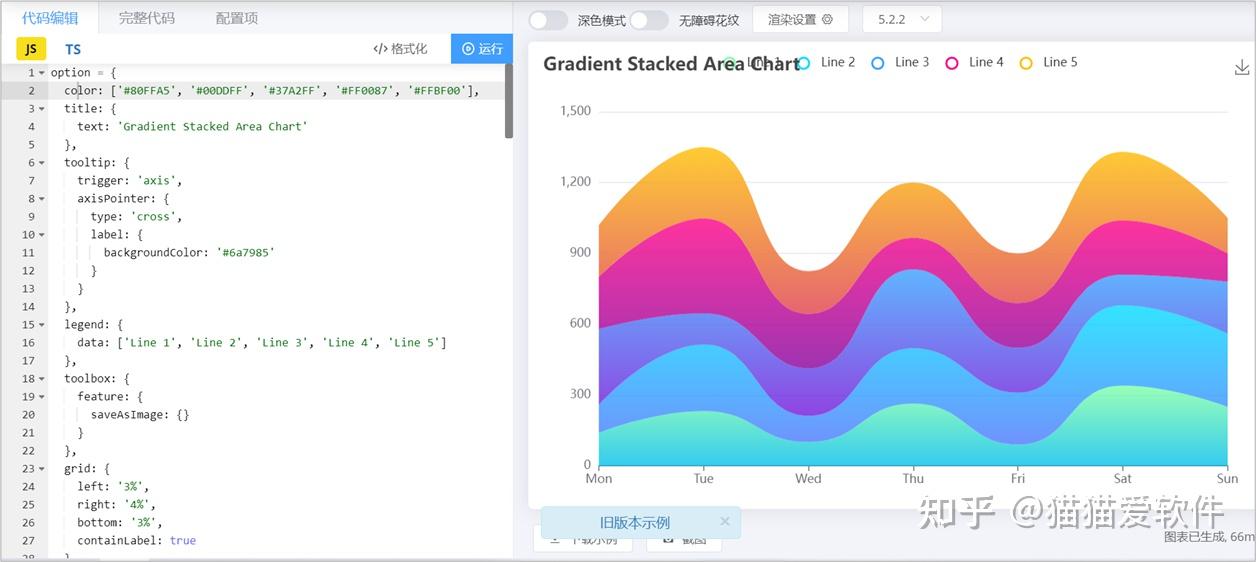
Task: Close the old version example notice
Action: [x=725, y=521]
